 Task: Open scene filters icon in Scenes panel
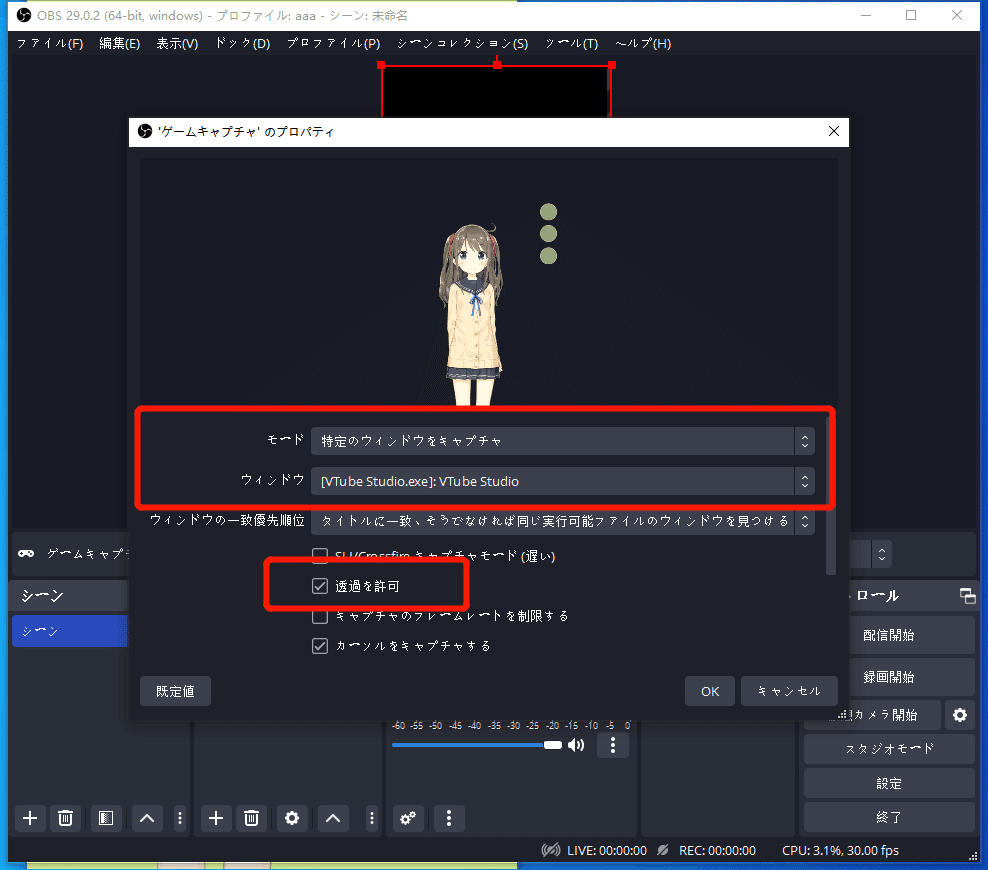[x=106, y=818]
